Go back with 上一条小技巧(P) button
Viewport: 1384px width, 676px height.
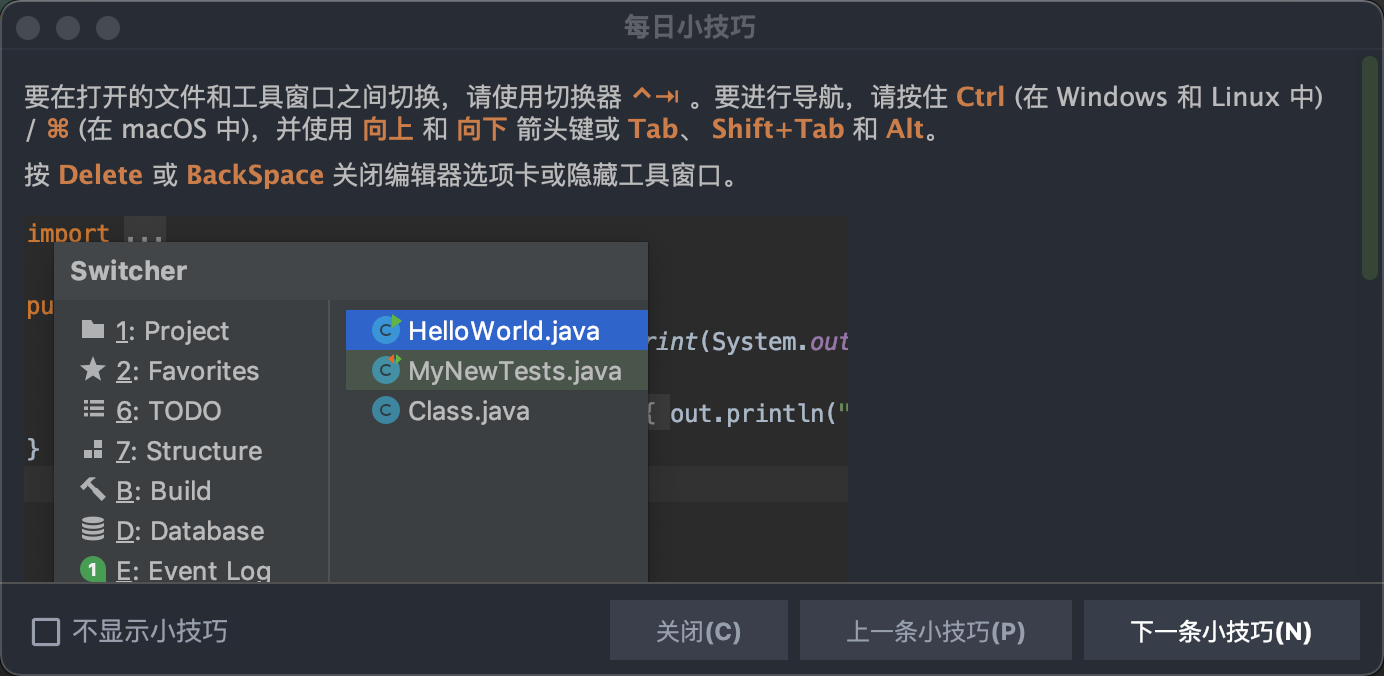click(935, 631)
